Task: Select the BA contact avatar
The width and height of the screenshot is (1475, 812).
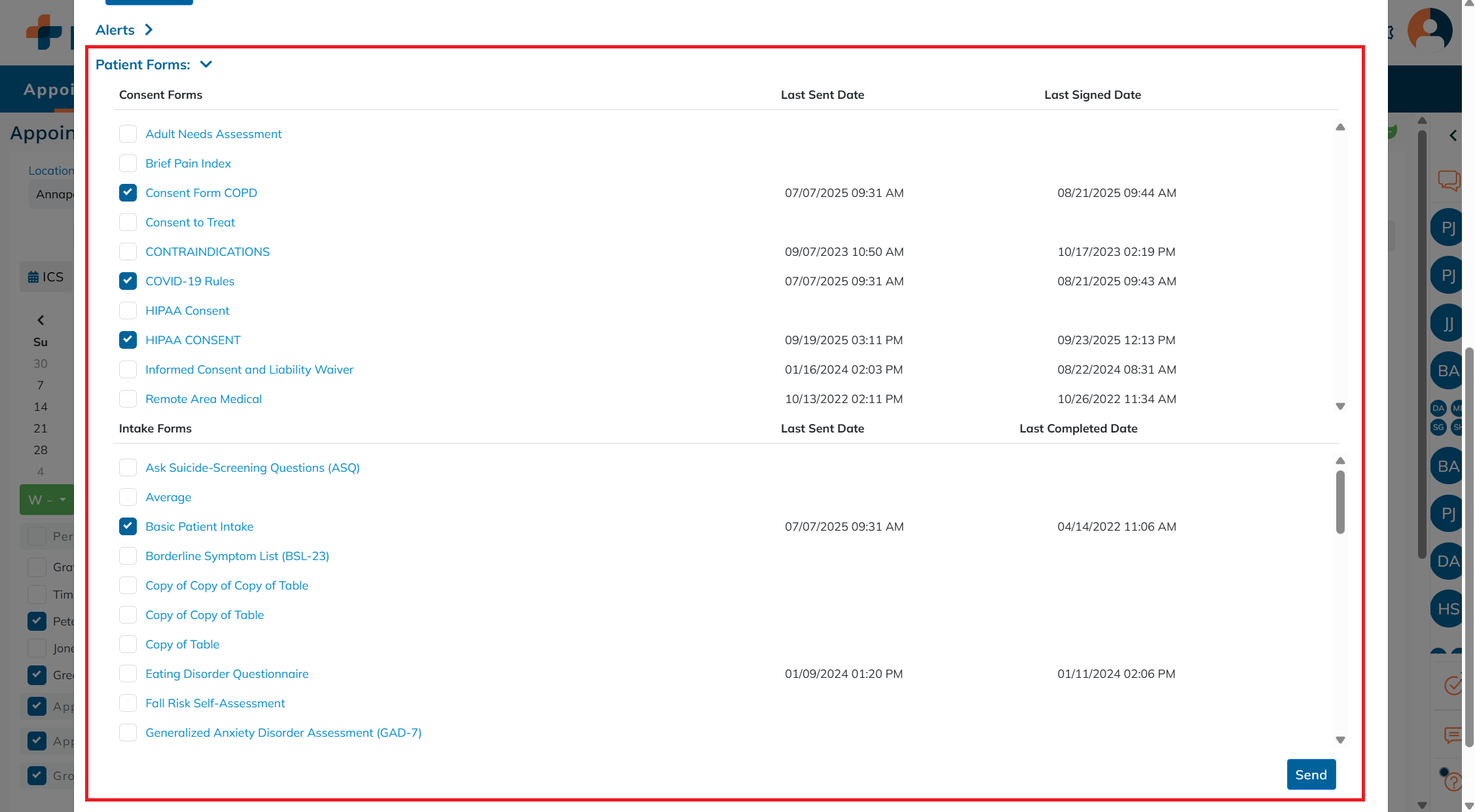Action: [x=1448, y=370]
